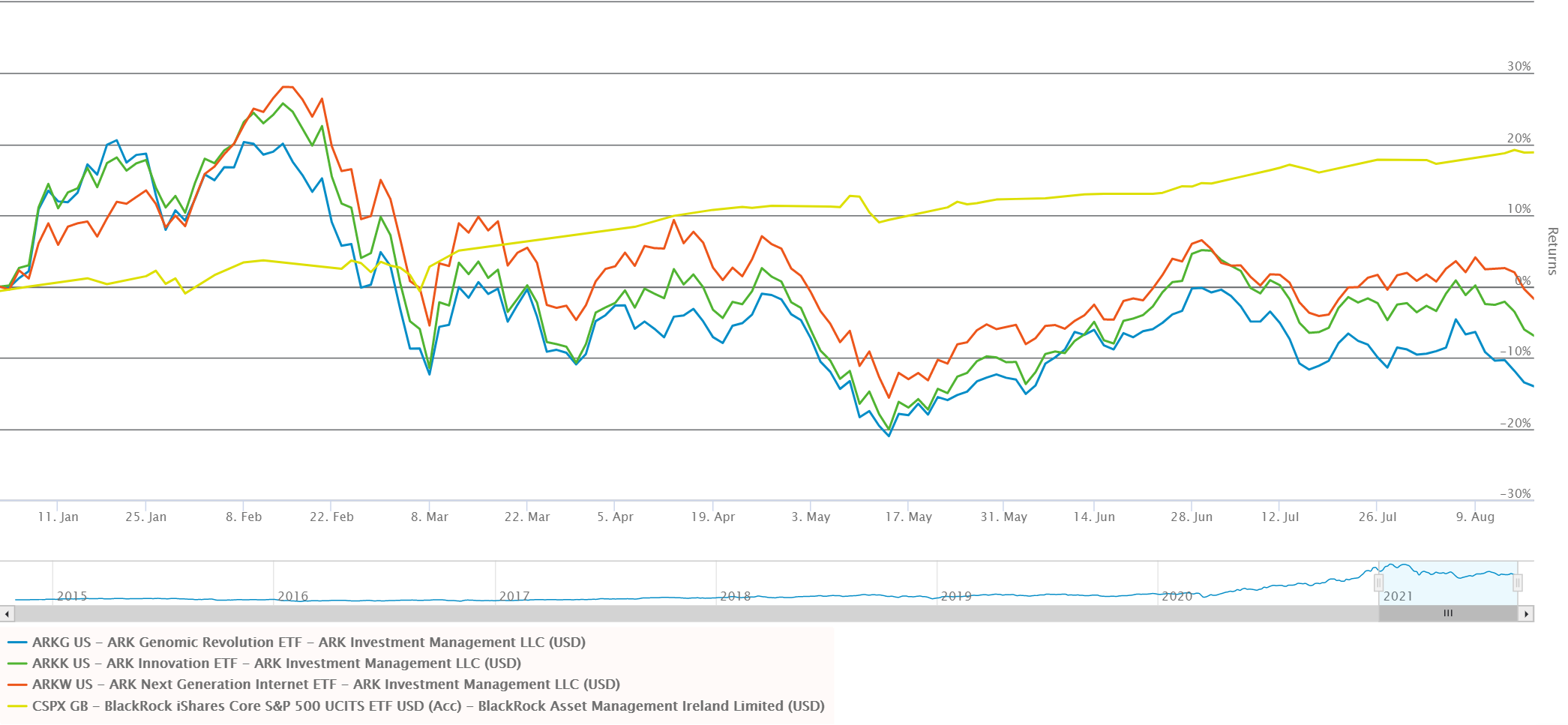Jump the navigator to the 2020 label
This screenshot has height=725, width=1568.
(x=1177, y=597)
